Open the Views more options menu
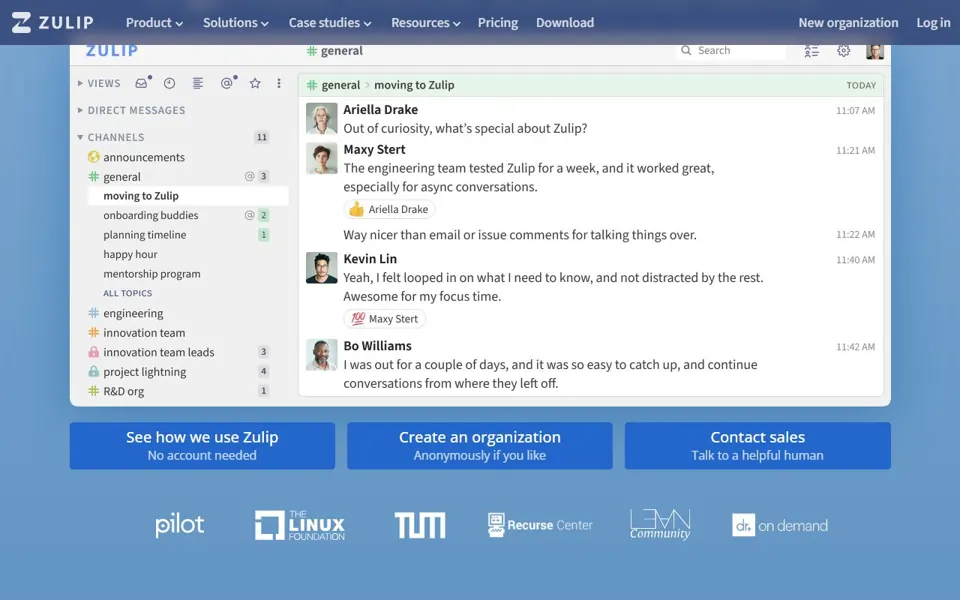Screen dimensions: 960x600 tap(279, 83)
